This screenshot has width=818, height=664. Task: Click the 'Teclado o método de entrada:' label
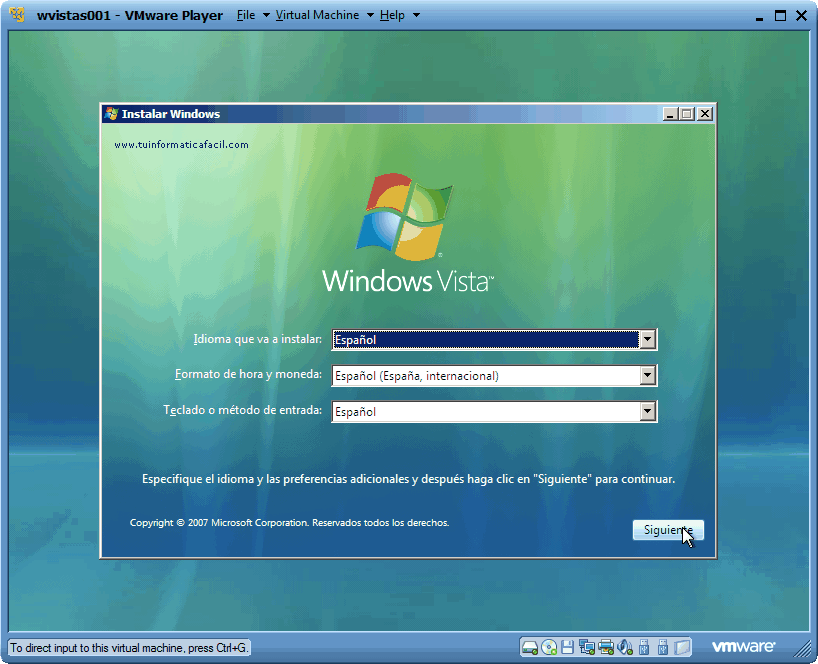243,410
